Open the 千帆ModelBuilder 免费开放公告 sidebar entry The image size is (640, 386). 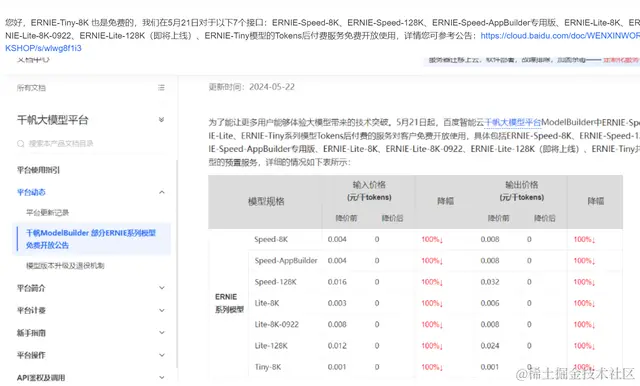pos(91,239)
